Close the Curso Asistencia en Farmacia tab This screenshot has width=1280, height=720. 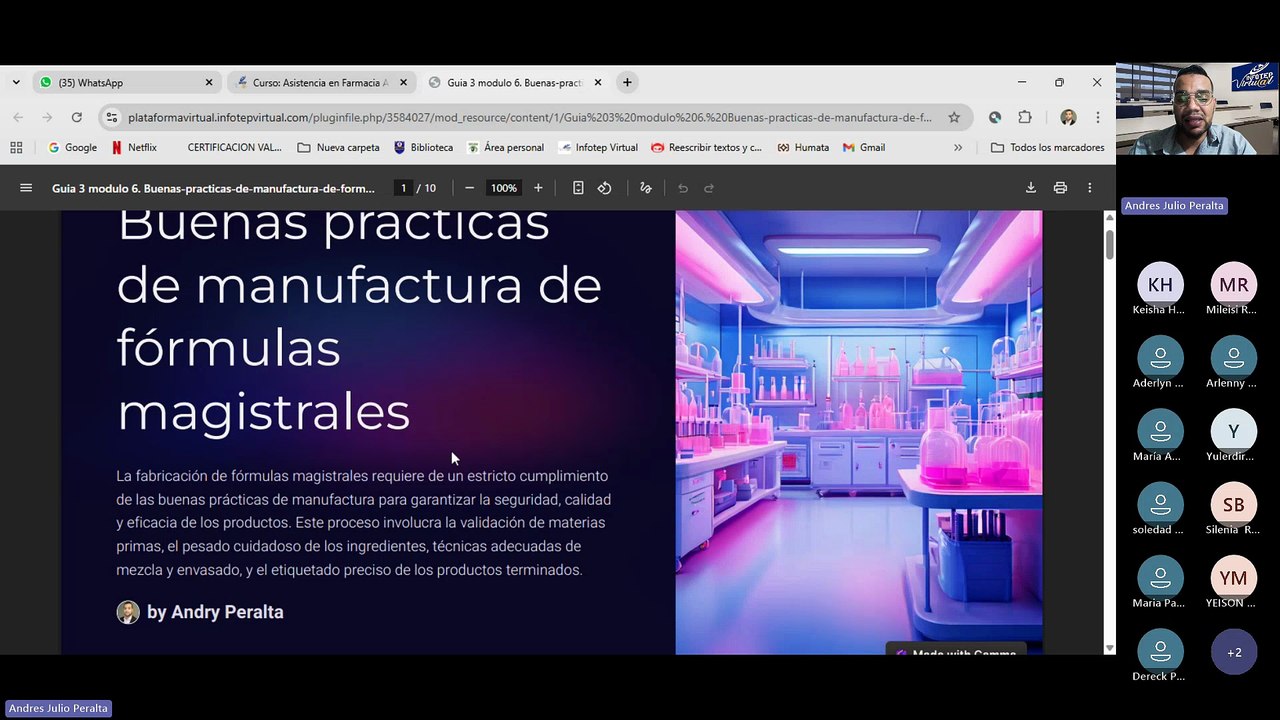click(404, 83)
